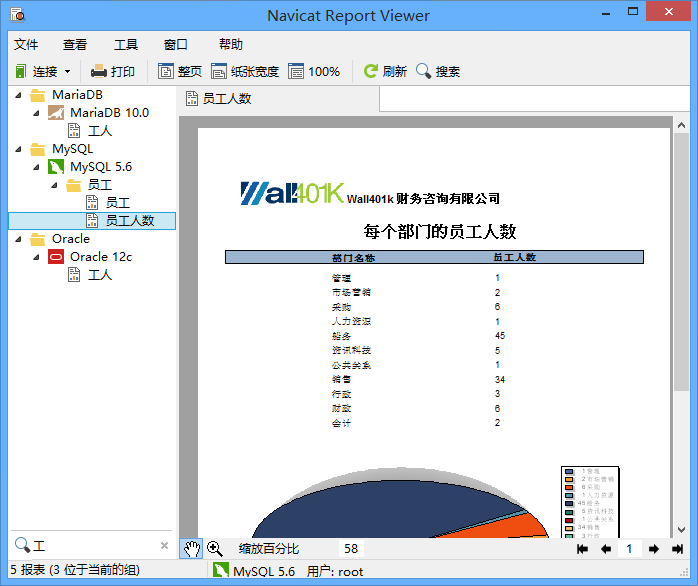Set report zoom to 100%
The height and width of the screenshot is (586, 698).
tap(314, 71)
